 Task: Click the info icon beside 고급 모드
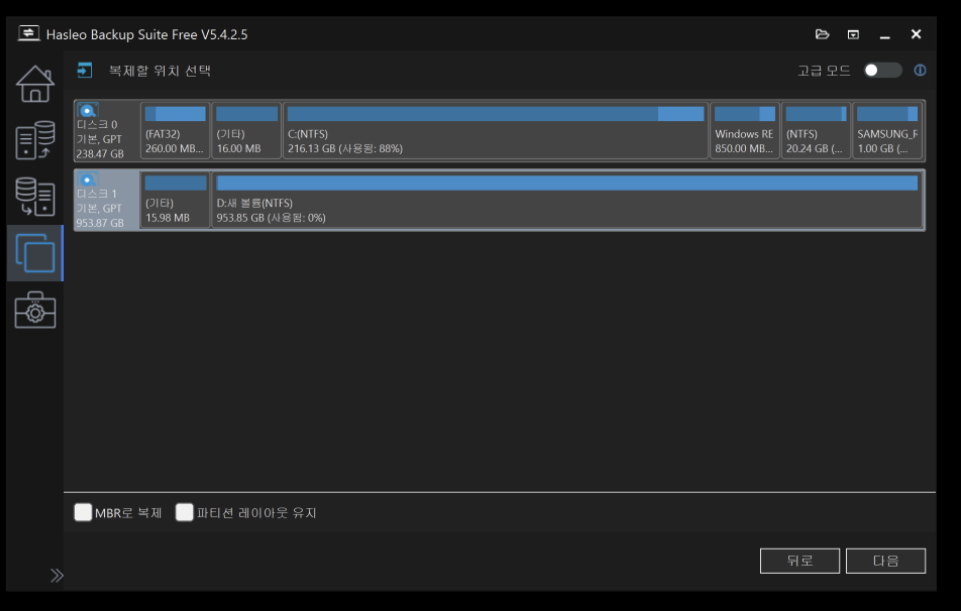click(x=920, y=70)
